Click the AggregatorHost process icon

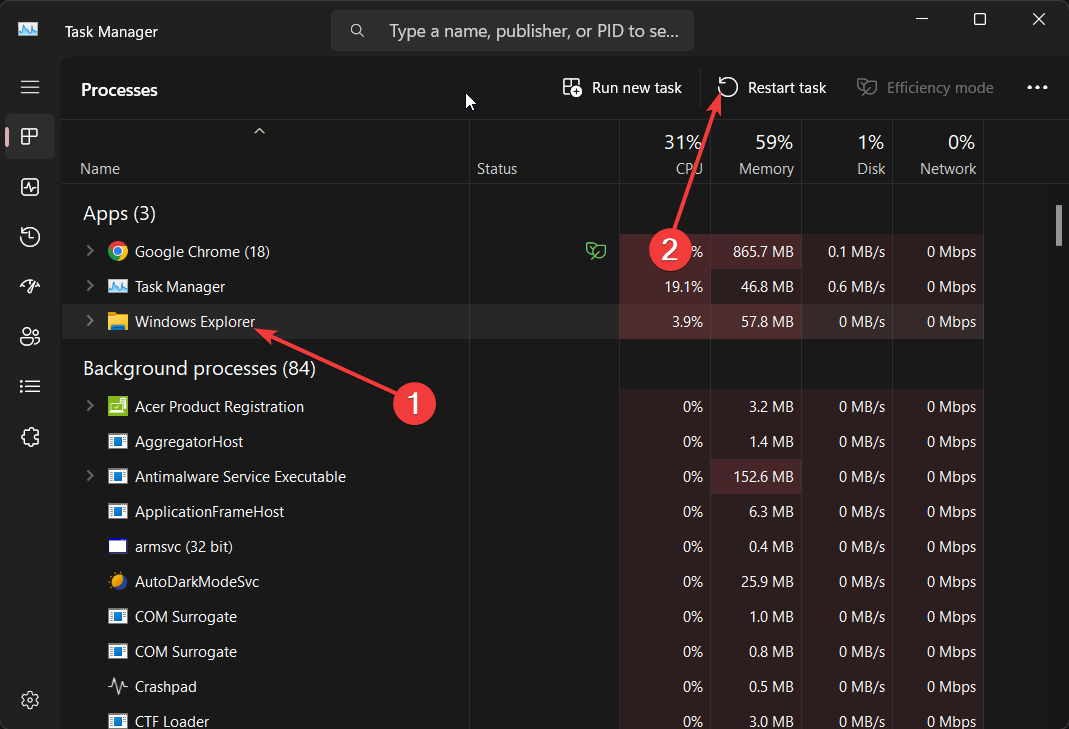coord(118,442)
